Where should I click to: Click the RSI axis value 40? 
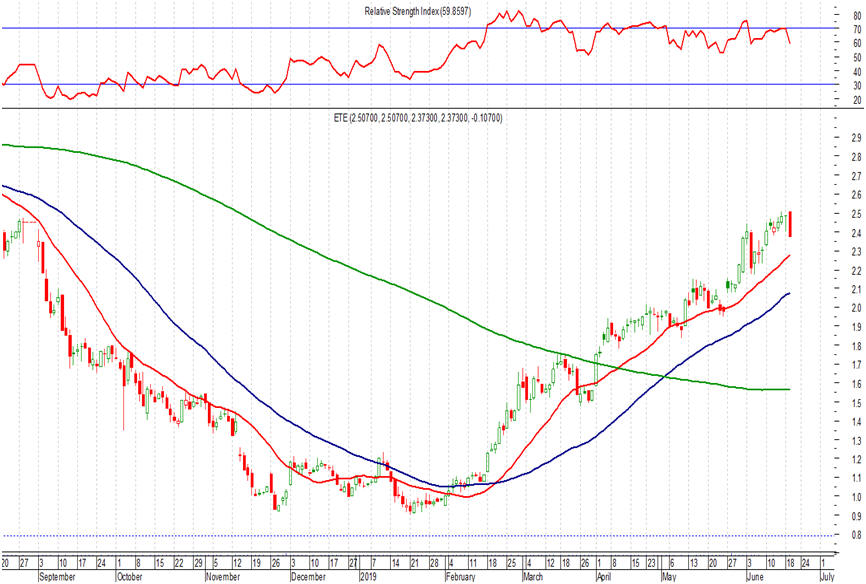coord(857,72)
